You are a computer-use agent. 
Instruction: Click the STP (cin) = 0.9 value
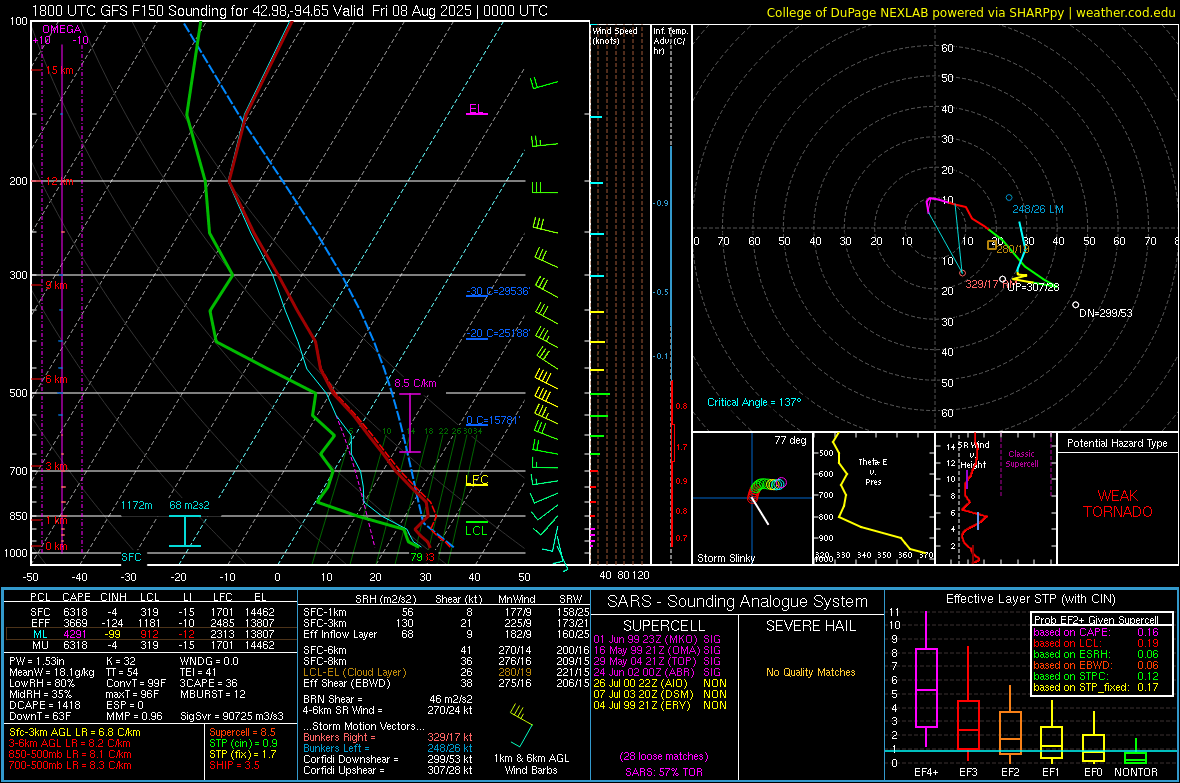[243, 743]
